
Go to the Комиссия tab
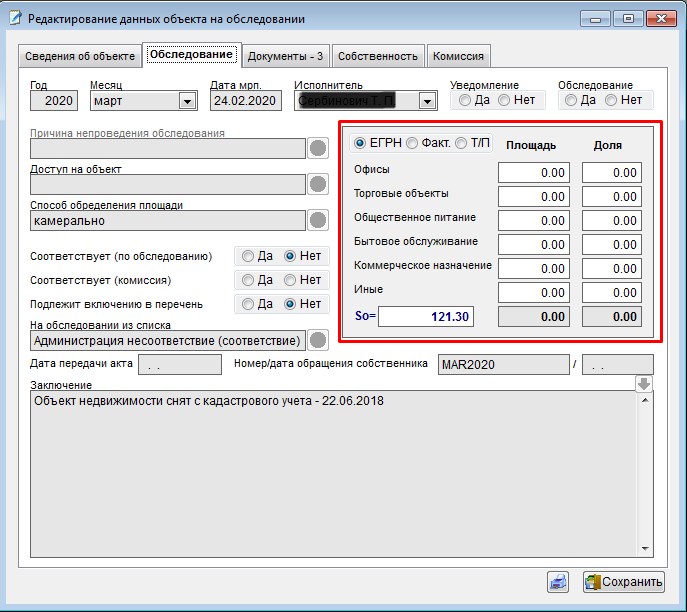pos(458,56)
